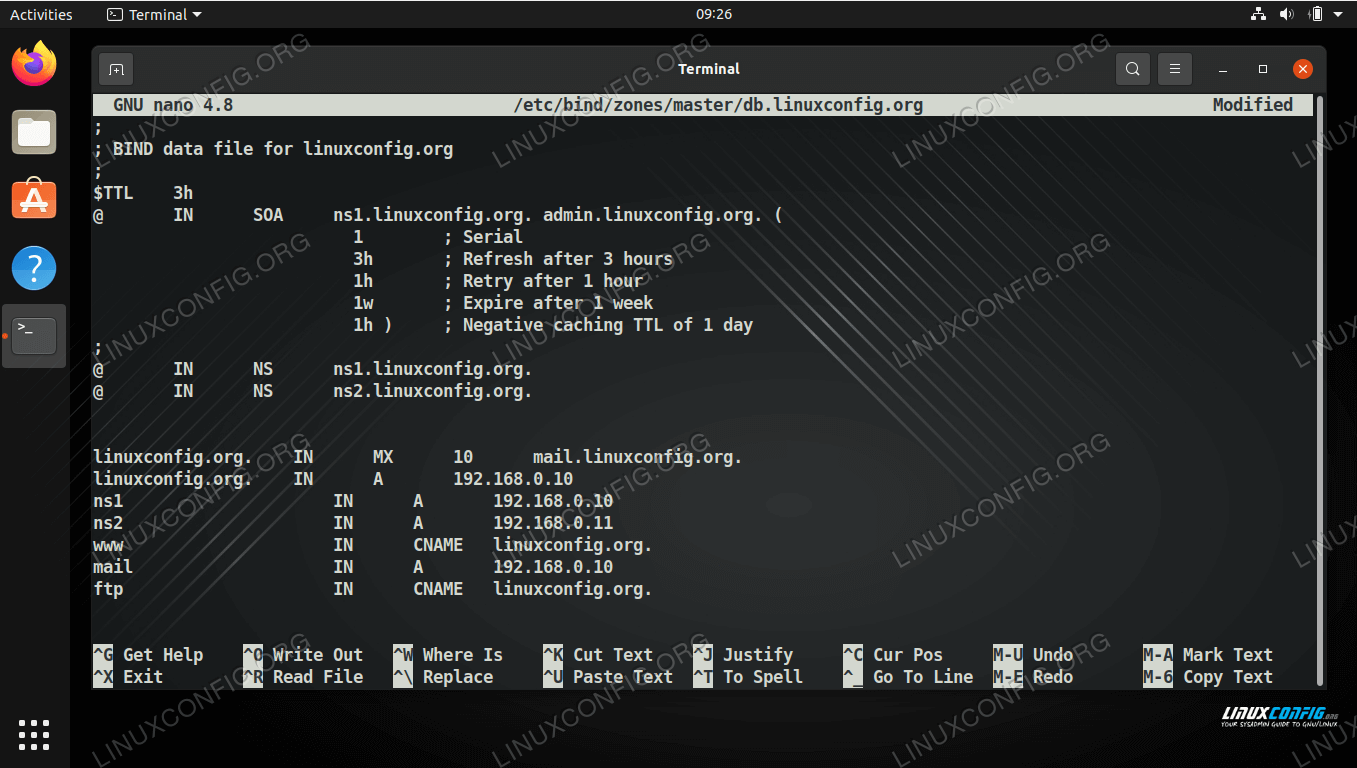Launch Ubuntu Software from the dock

[x=34, y=200]
